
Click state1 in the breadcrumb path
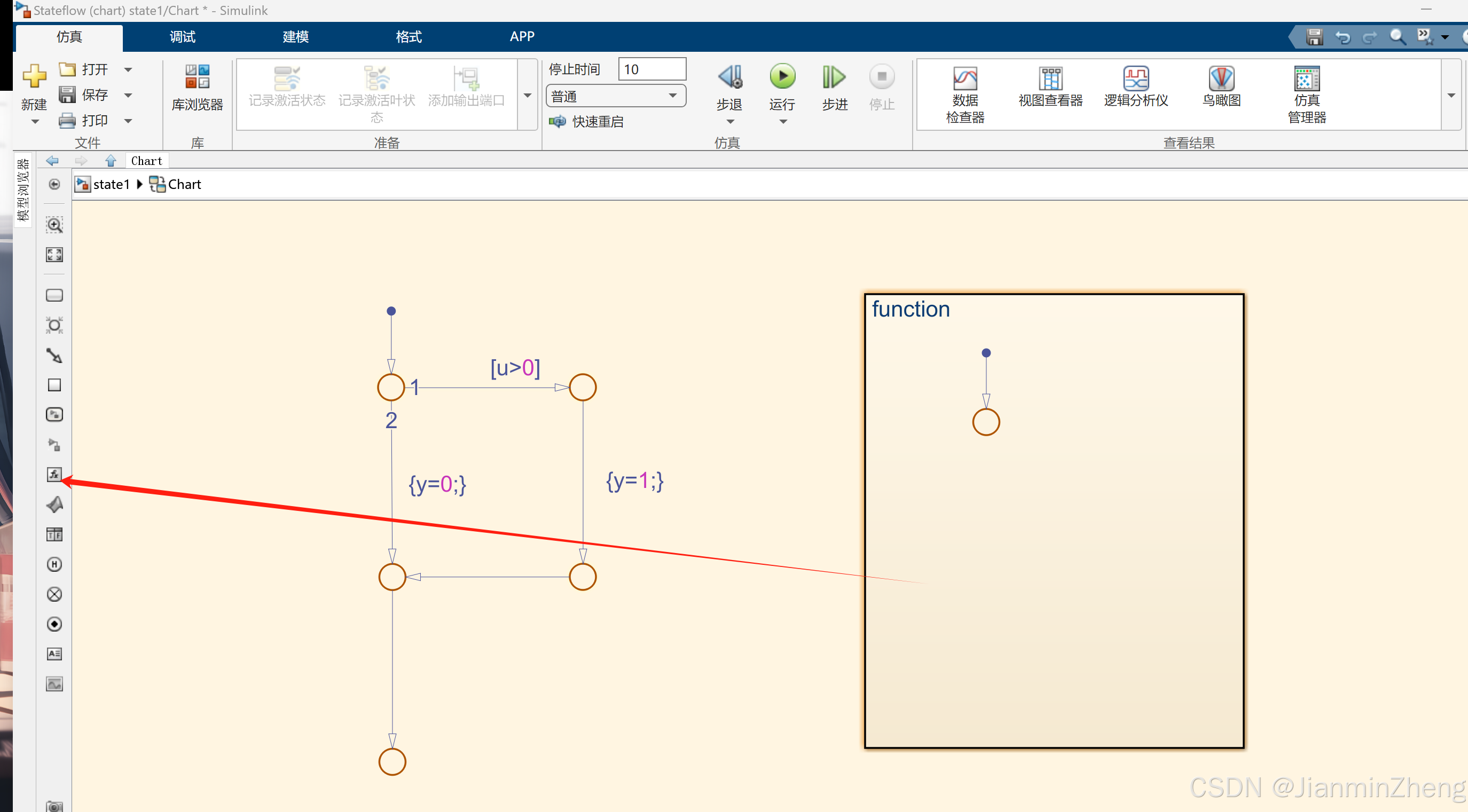(111, 184)
